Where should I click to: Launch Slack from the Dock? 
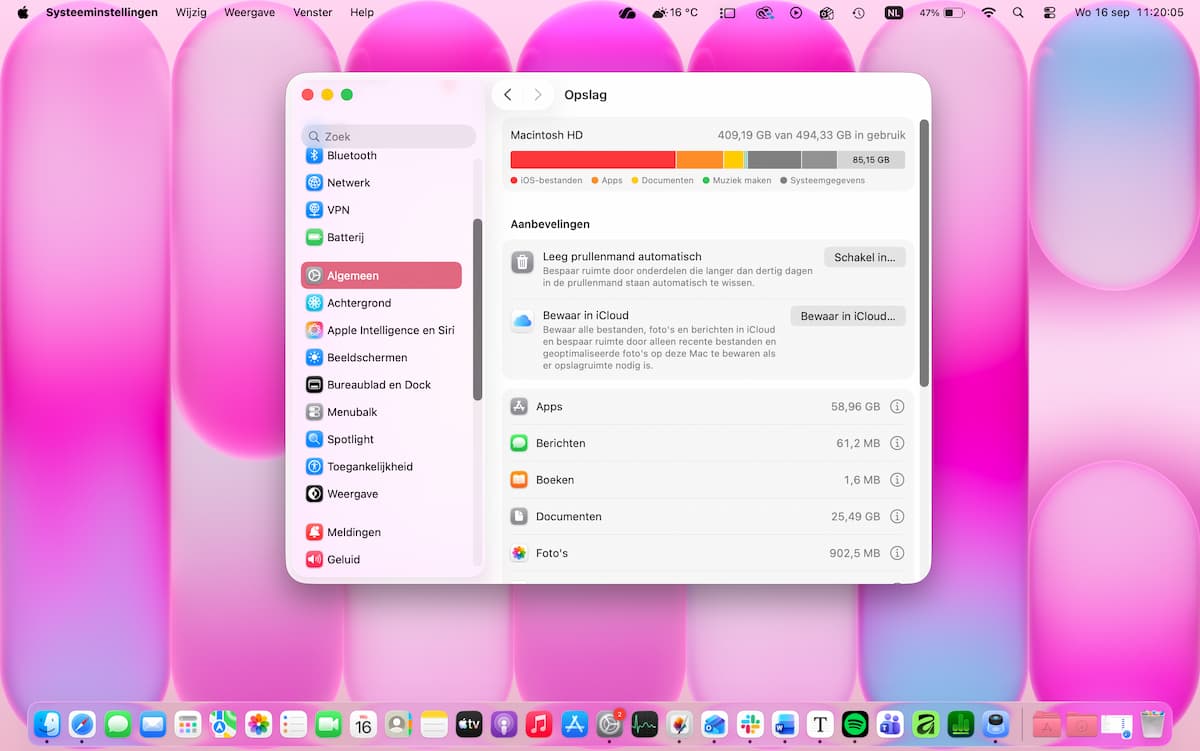[750, 724]
